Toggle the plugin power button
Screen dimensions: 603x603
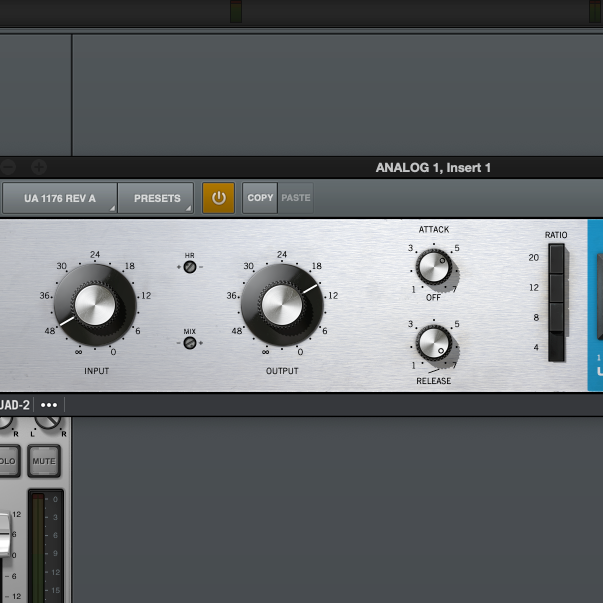click(x=218, y=198)
